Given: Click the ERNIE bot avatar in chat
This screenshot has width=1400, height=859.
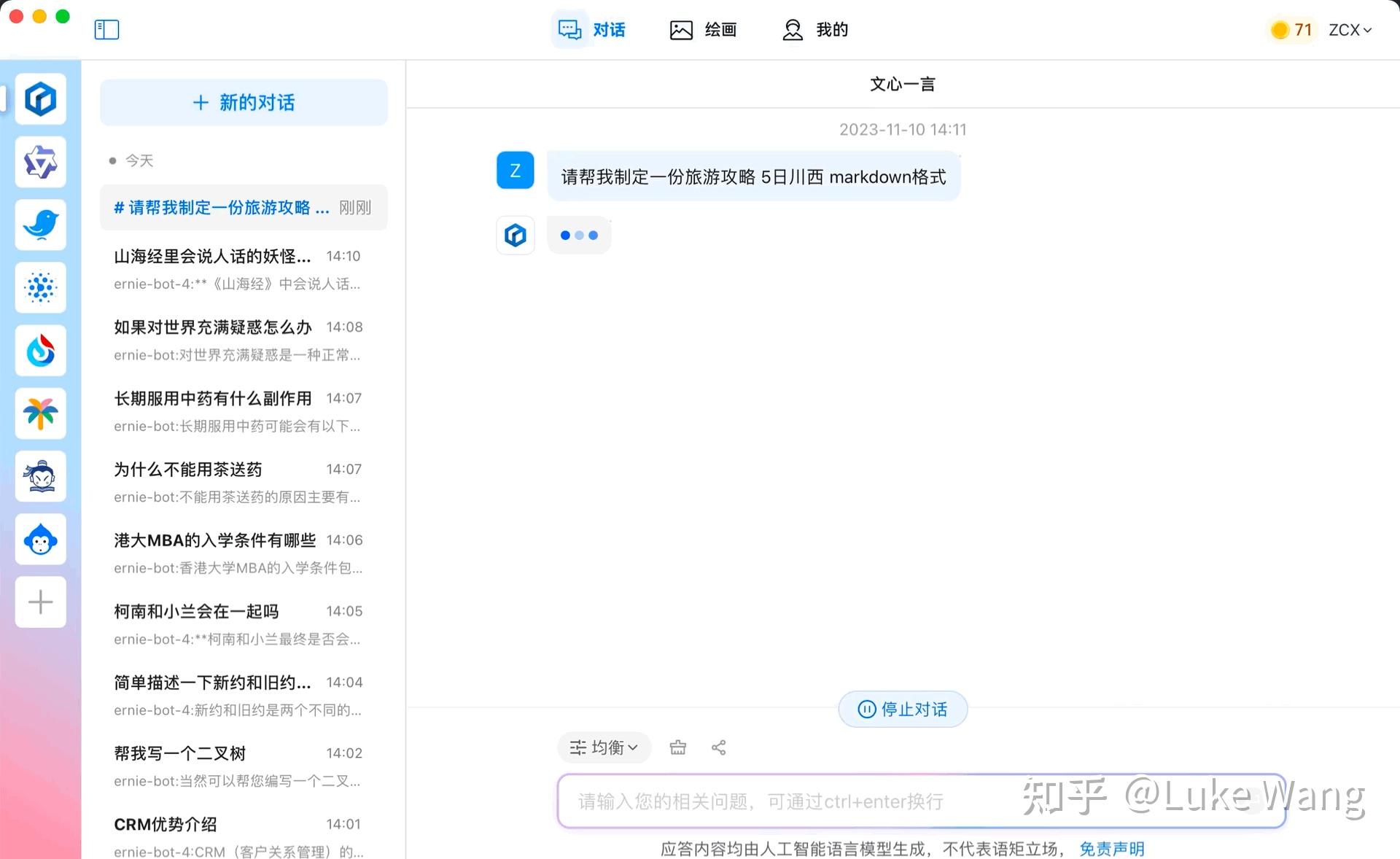Looking at the screenshot, I should (516, 235).
